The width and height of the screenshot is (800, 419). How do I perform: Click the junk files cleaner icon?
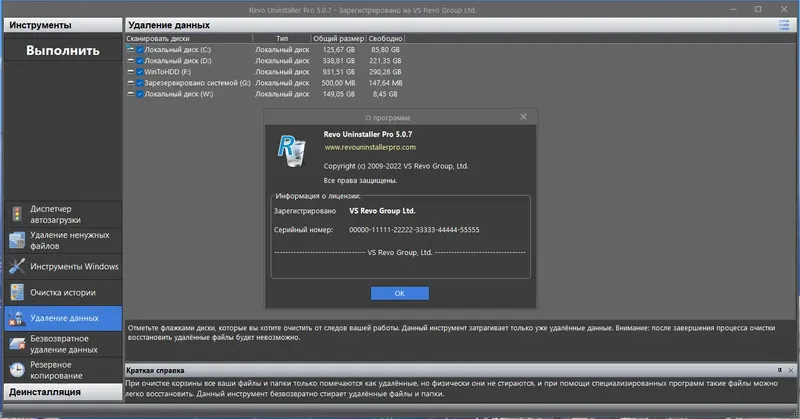[17, 240]
